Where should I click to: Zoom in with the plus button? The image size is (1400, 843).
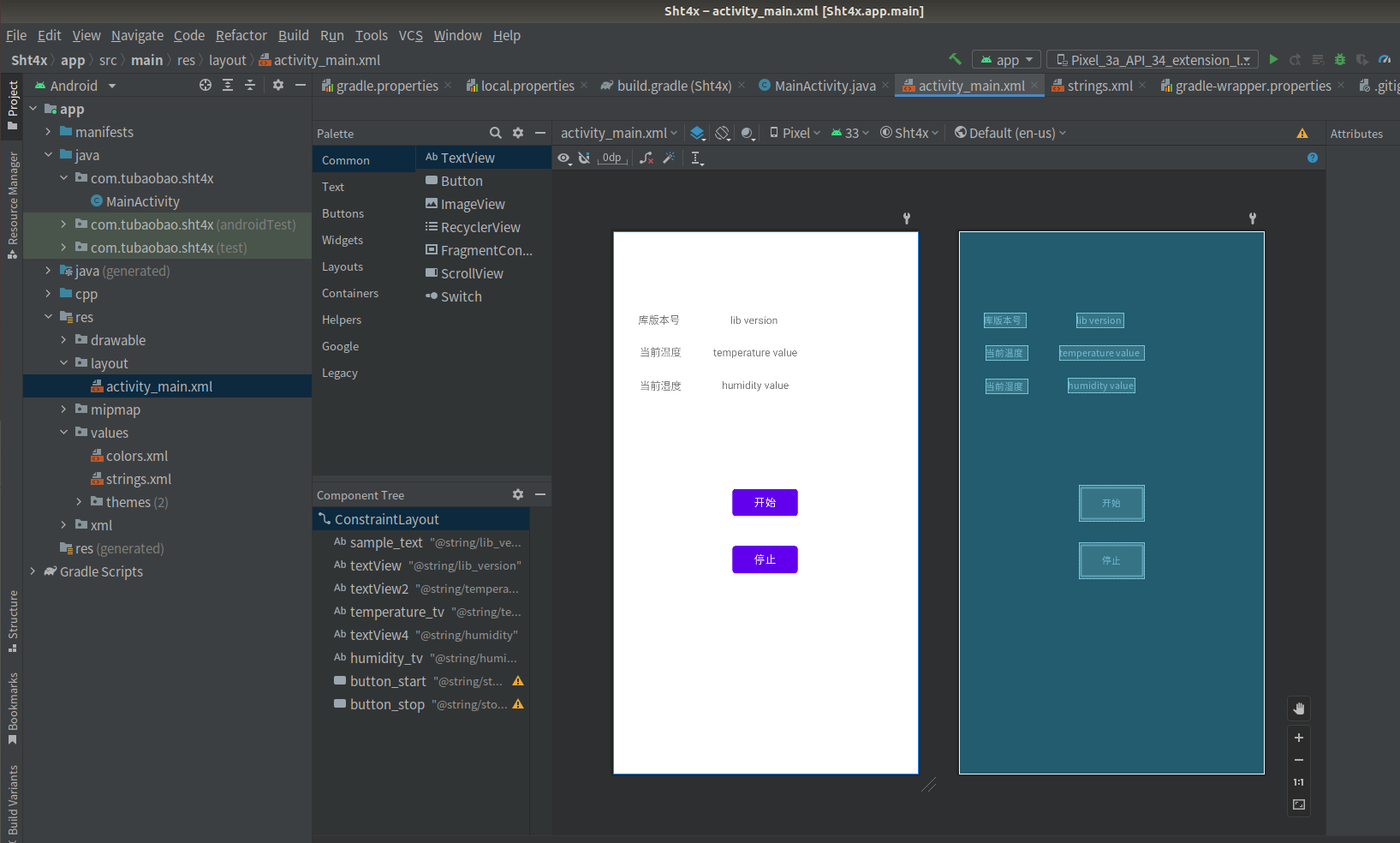(x=1299, y=738)
